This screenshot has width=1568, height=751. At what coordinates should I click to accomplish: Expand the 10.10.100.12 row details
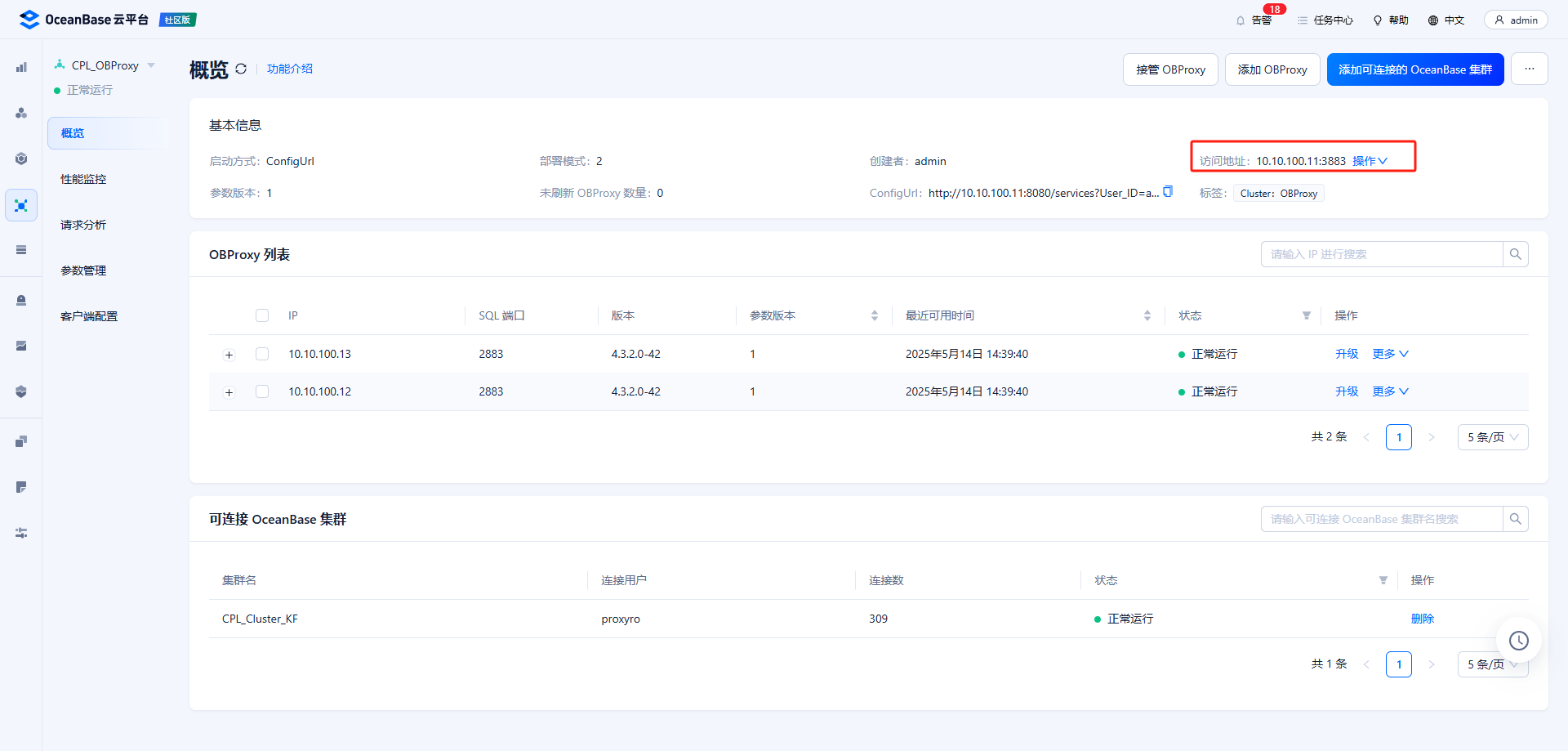click(x=229, y=392)
